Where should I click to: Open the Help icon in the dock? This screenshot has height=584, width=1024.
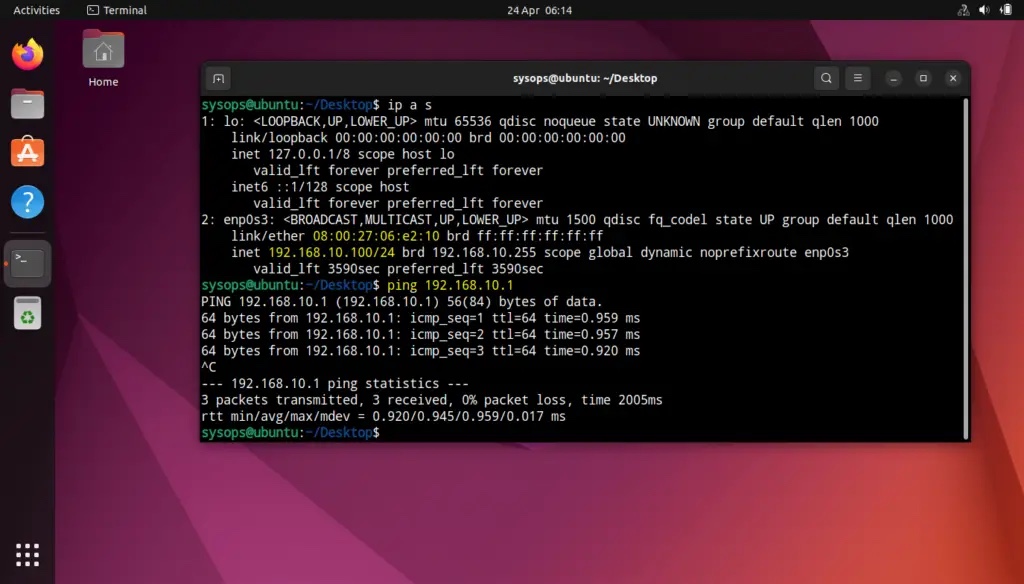pyautogui.click(x=28, y=202)
